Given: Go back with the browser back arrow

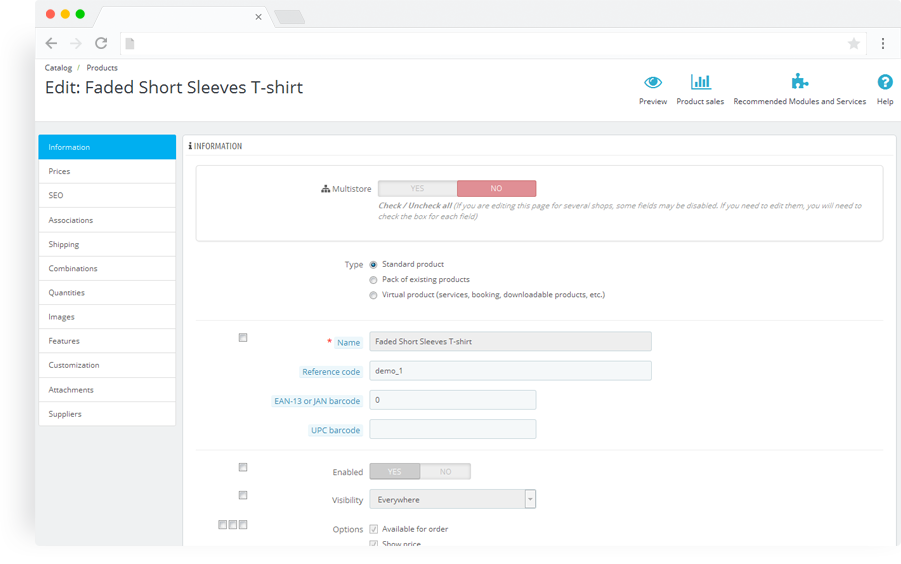Looking at the screenshot, I should click(51, 44).
